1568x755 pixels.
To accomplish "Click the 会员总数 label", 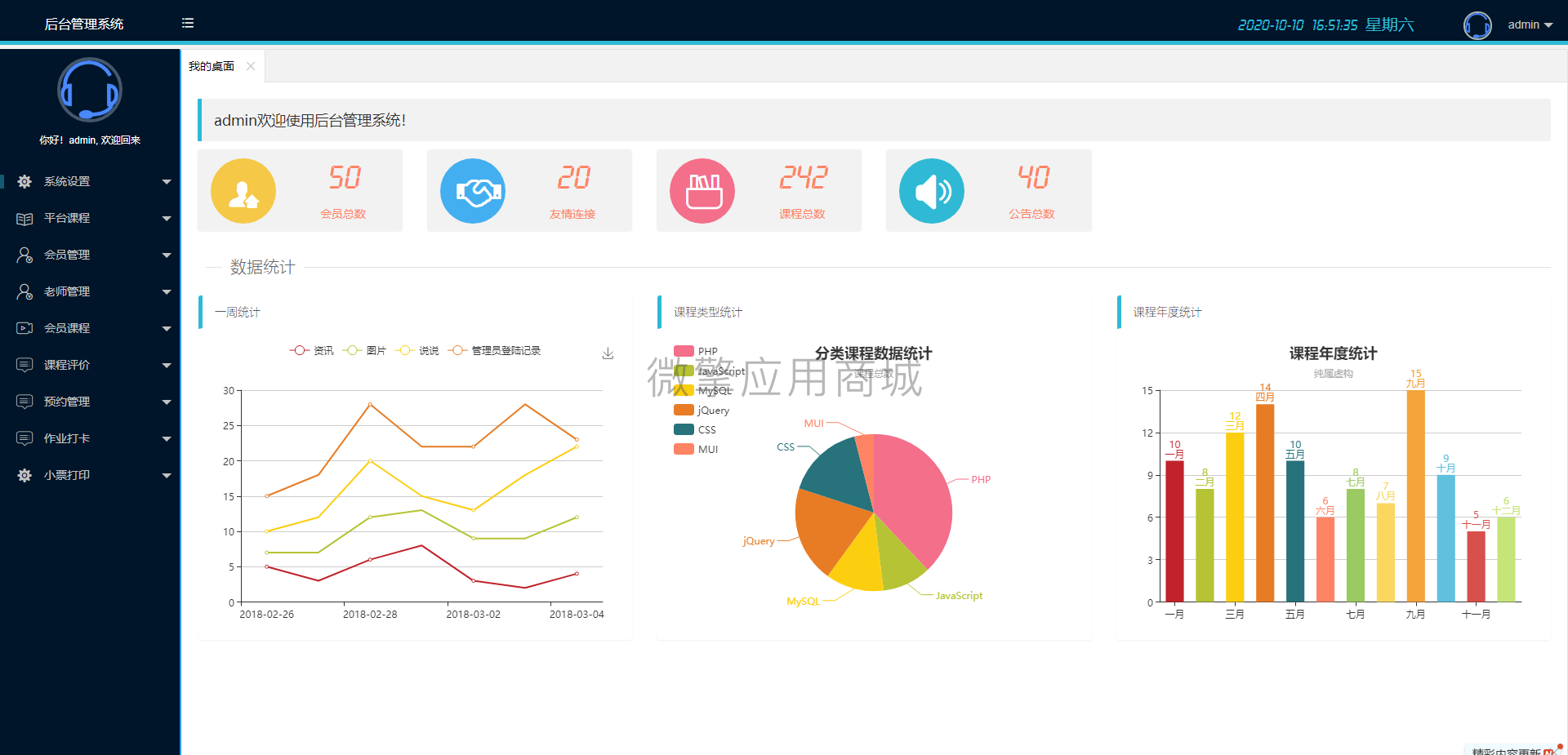I will pyautogui.click(x=343, y=214).
